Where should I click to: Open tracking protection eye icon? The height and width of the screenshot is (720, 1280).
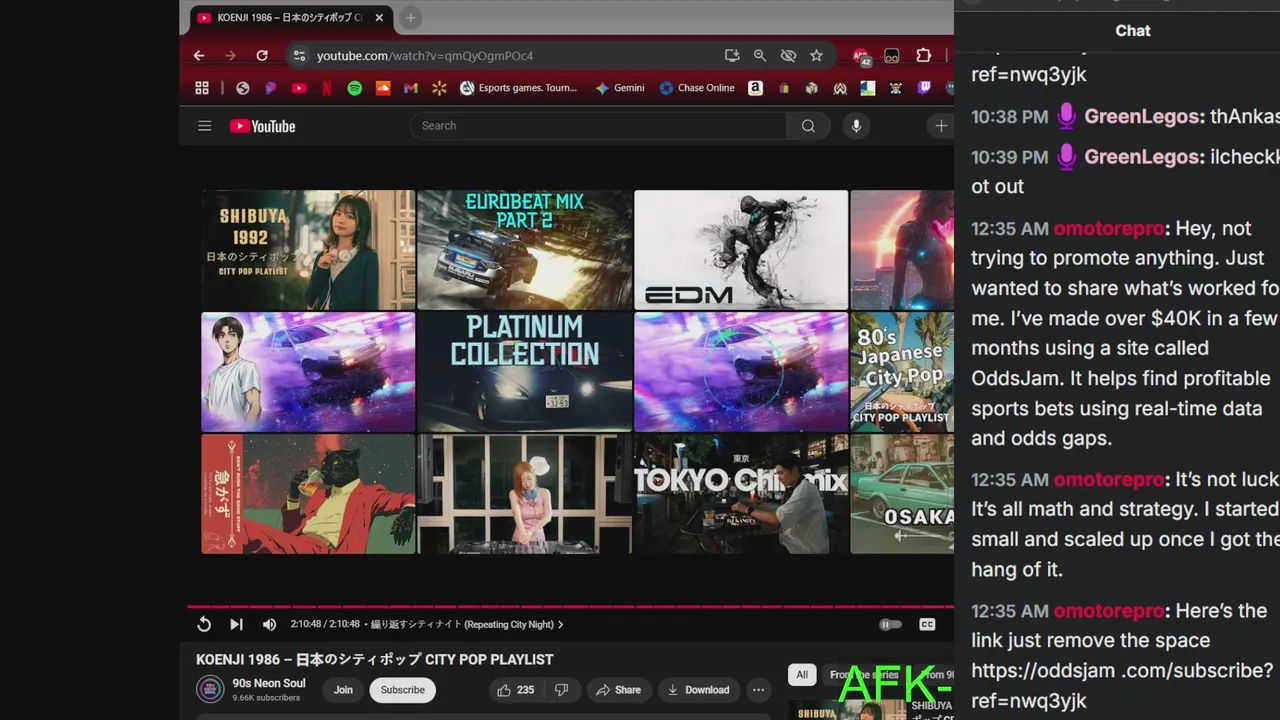tap(788, 56)
